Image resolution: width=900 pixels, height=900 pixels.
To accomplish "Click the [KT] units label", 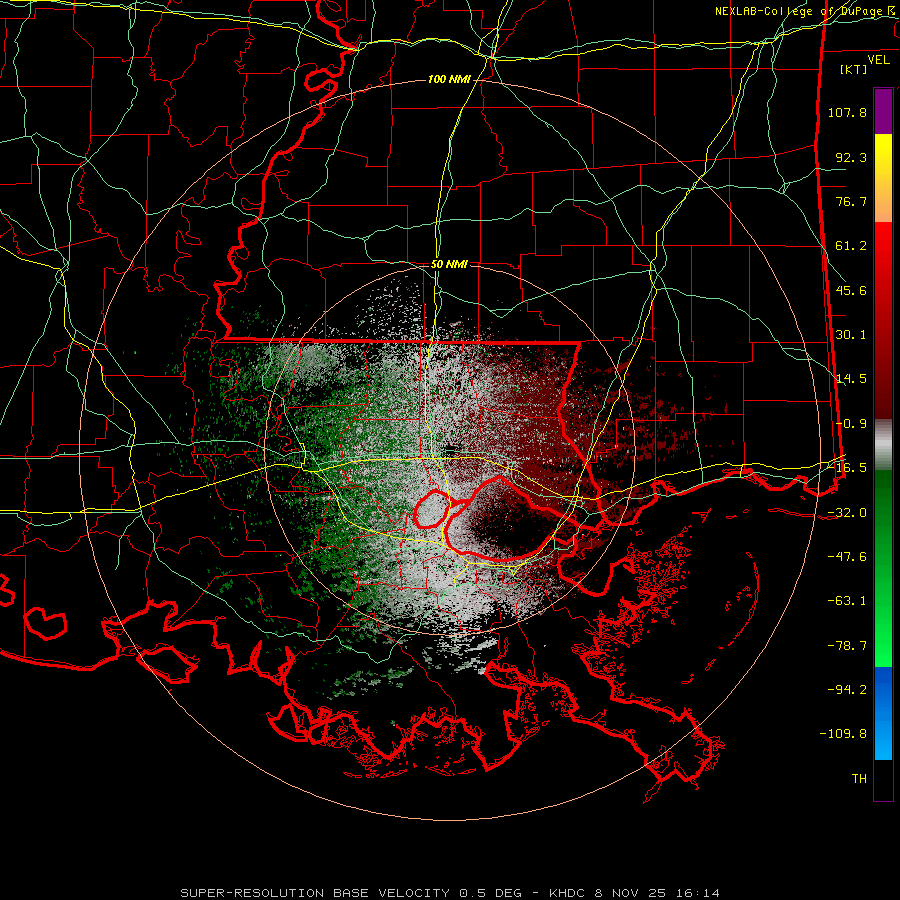I will tap(854, 69).
